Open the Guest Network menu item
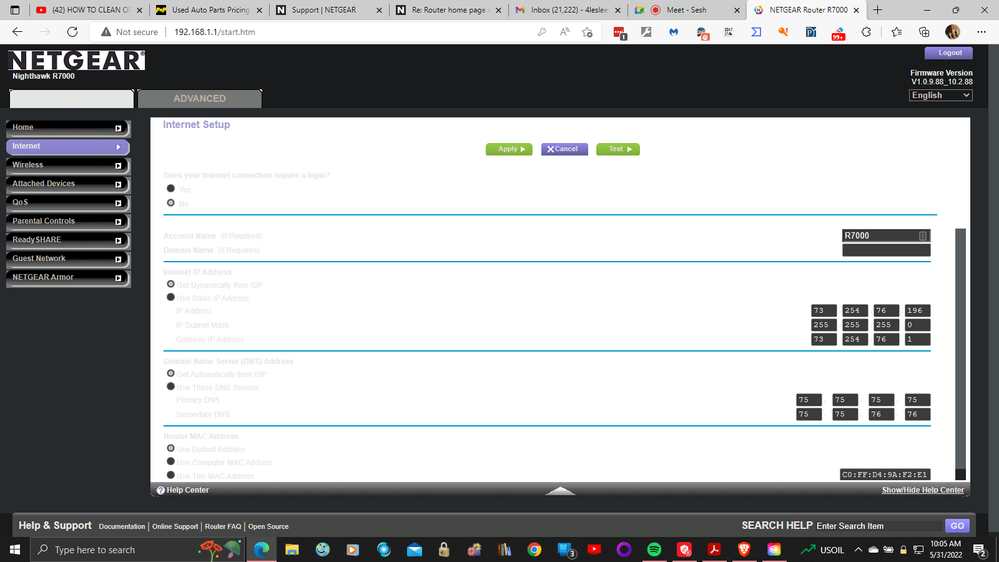Viewport: 999px width, 562px height. pos(68,259)
